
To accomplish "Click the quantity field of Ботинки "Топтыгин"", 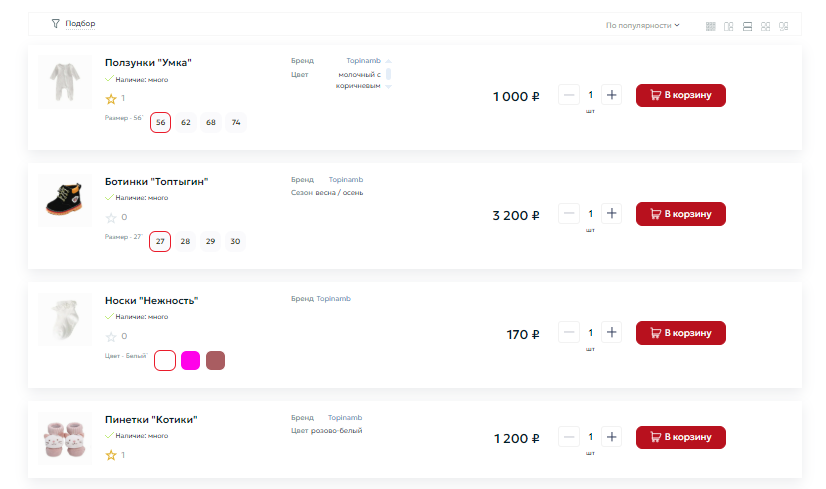I will [x=590, y=214].
